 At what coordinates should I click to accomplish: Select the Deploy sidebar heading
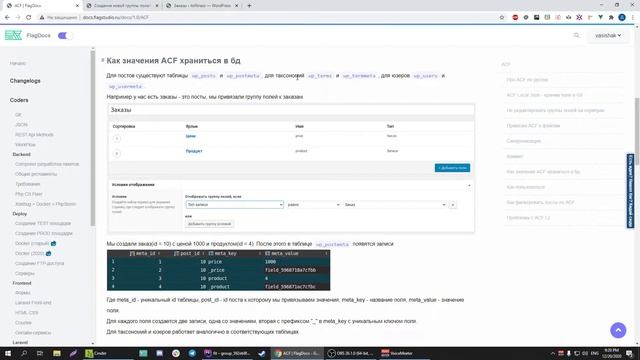coord(20,213)
